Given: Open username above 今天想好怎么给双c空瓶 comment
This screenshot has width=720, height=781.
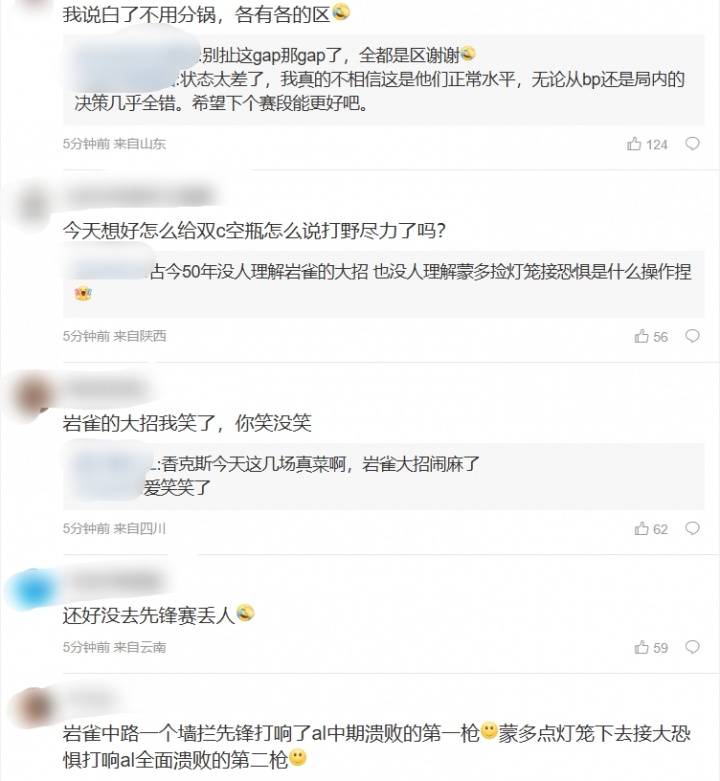Looking at the screenshot, I should tap(139, 197).
